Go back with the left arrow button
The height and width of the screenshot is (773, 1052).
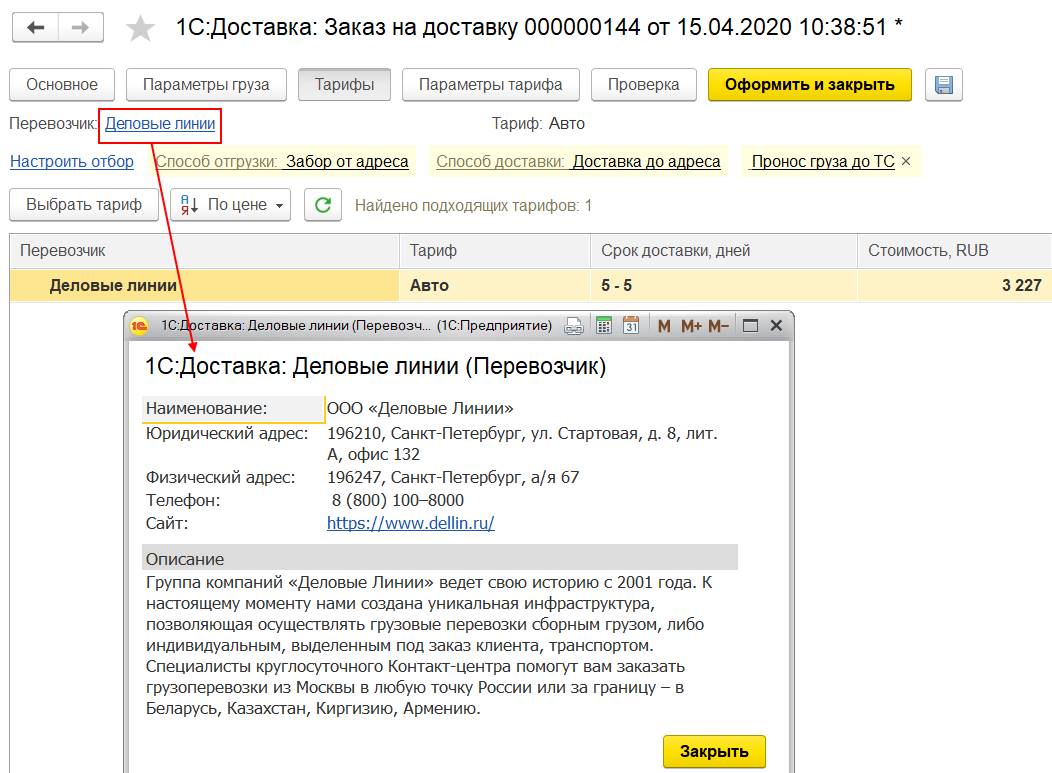coord(35,28)
